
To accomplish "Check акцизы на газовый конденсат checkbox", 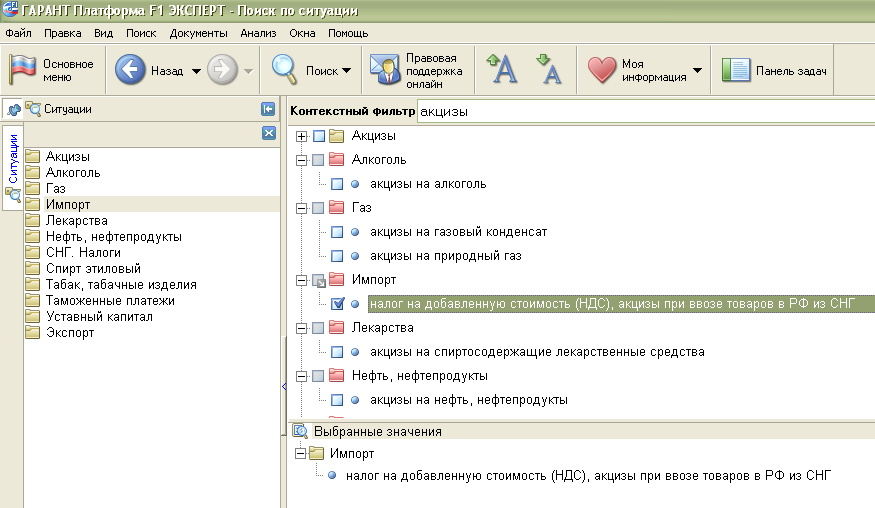I will [337, 232].
